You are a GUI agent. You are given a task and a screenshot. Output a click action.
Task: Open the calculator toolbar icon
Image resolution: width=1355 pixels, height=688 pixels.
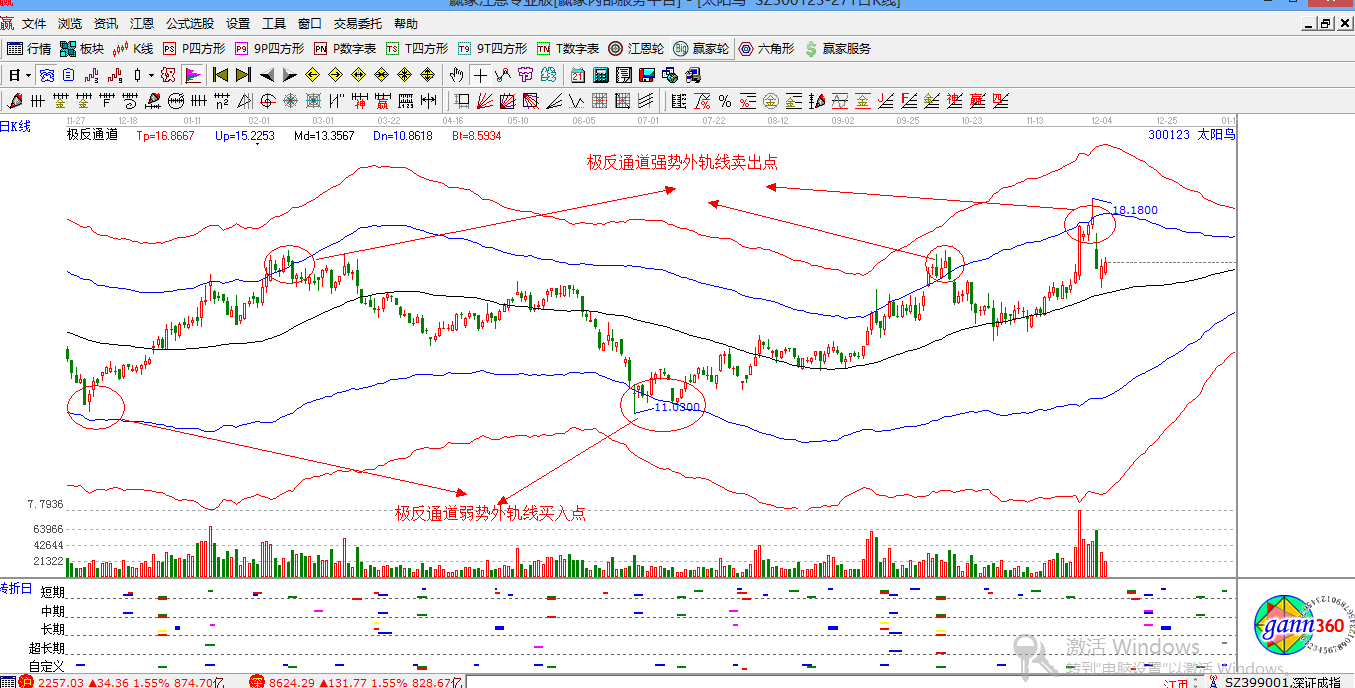[x=601, y=74]
